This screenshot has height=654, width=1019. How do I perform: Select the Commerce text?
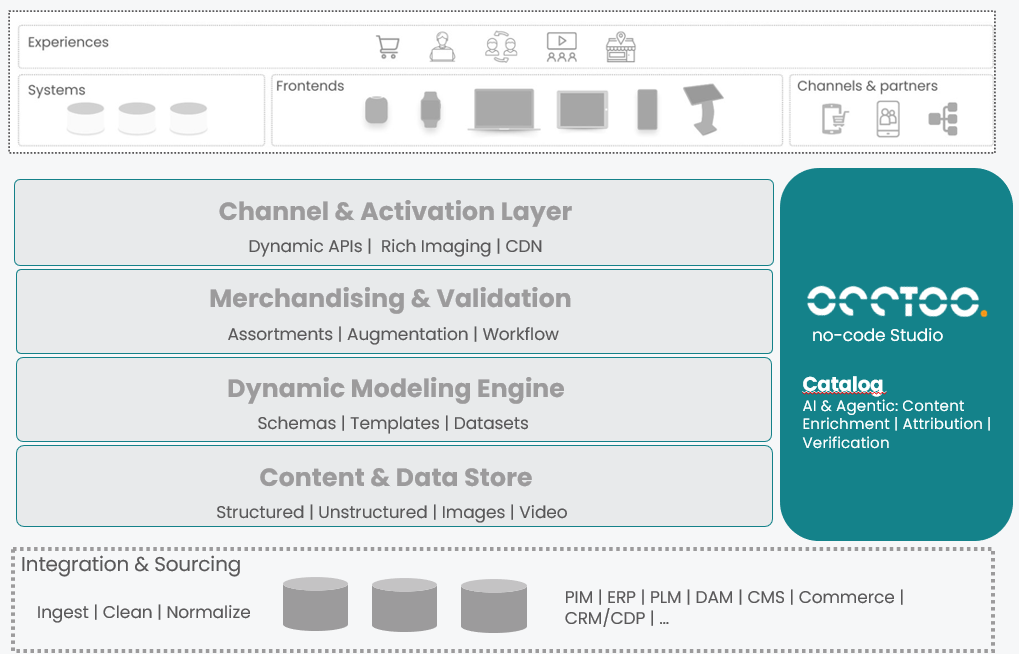tap(847, 597)
